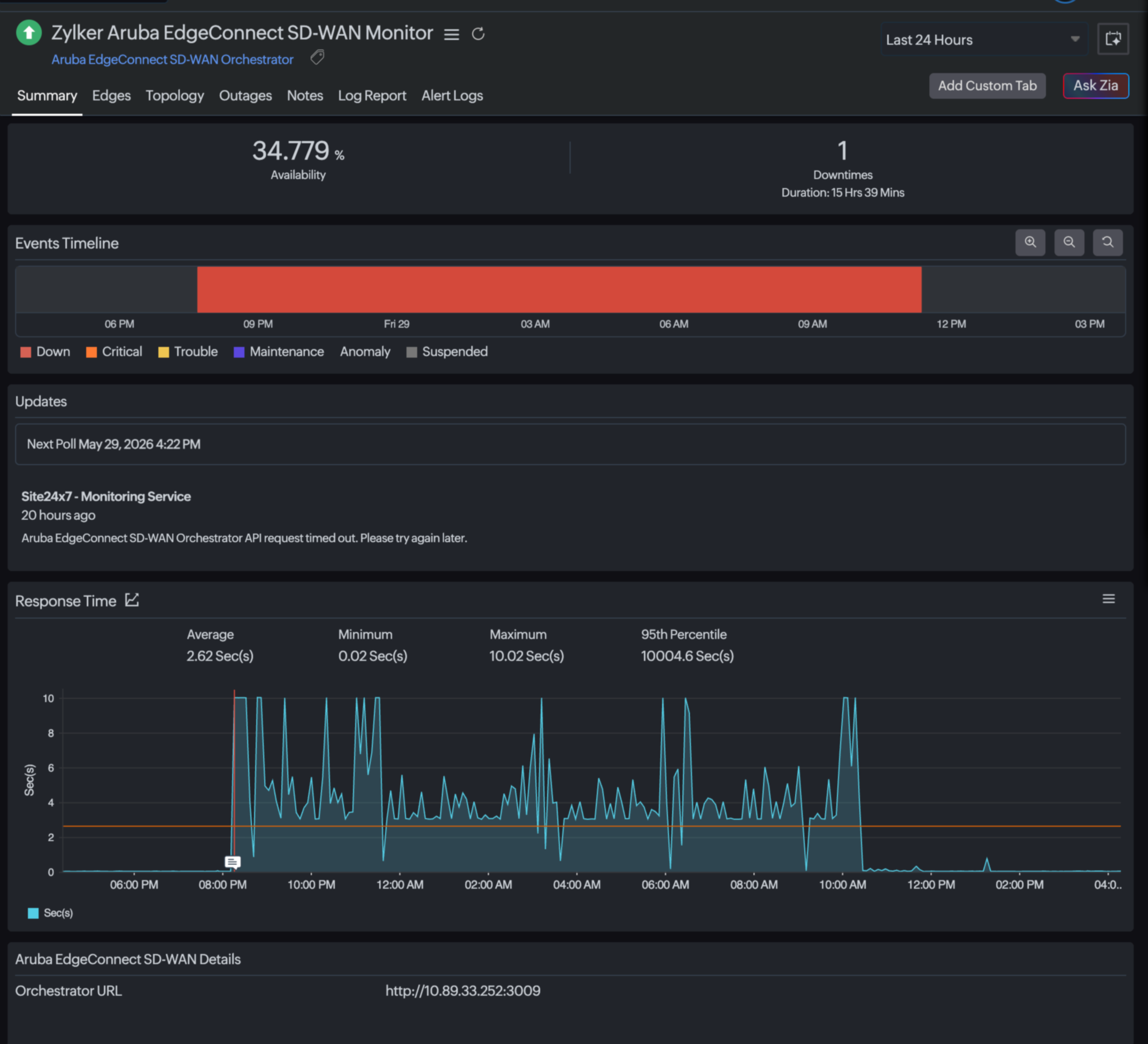The height and width of the screenshot is (1044, 1148).
Task: Click the comment marker on response chart
Action: click(x=233, y=862)
